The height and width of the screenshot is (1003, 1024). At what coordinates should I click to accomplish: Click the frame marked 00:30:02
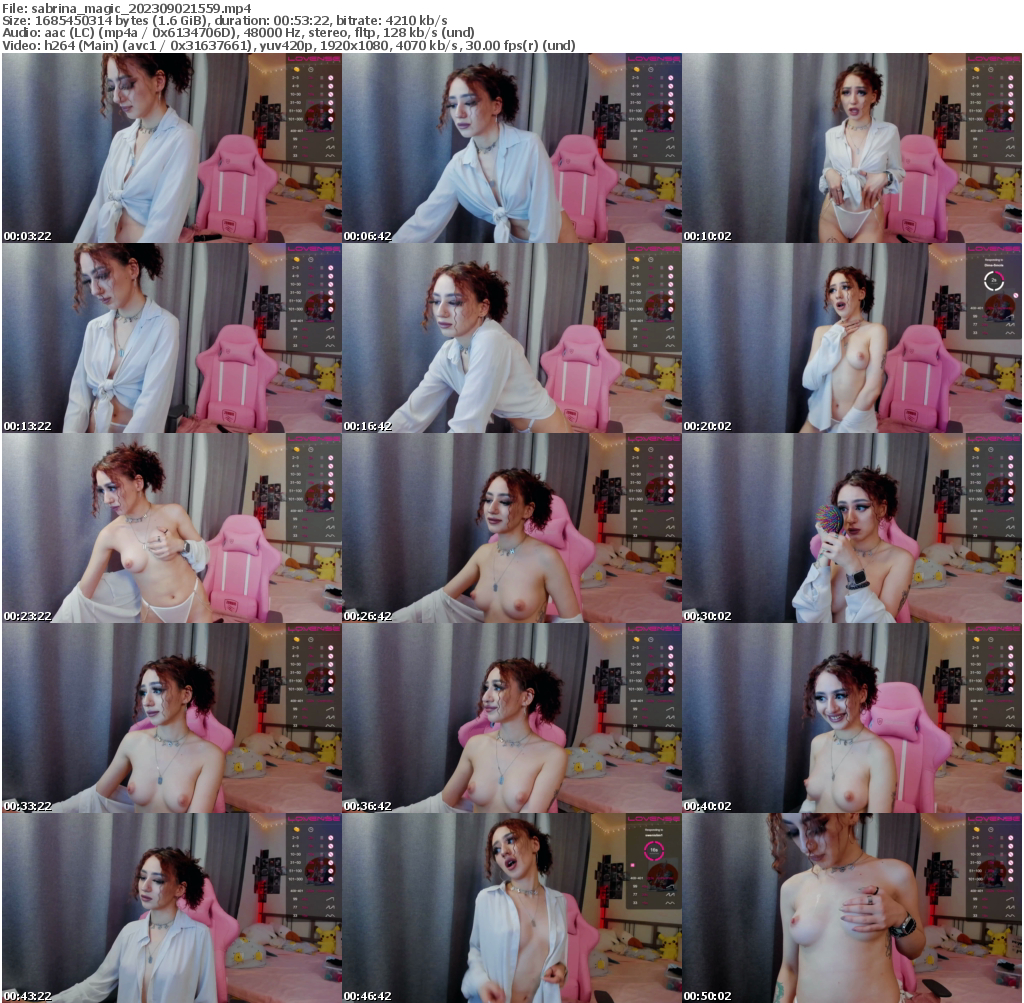coord(851,528)
